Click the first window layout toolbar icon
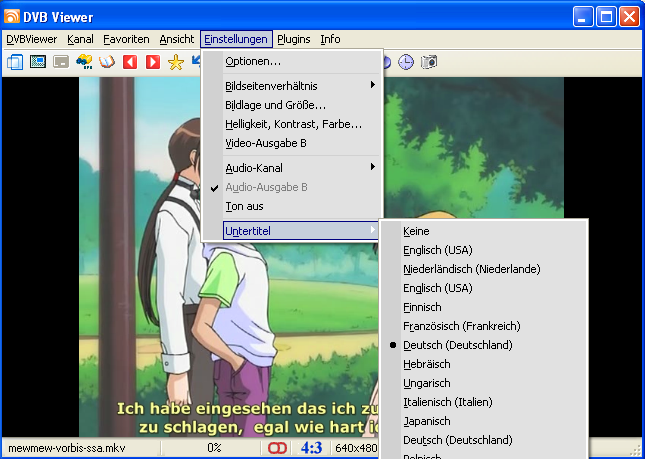 click(x=15, y=62)
